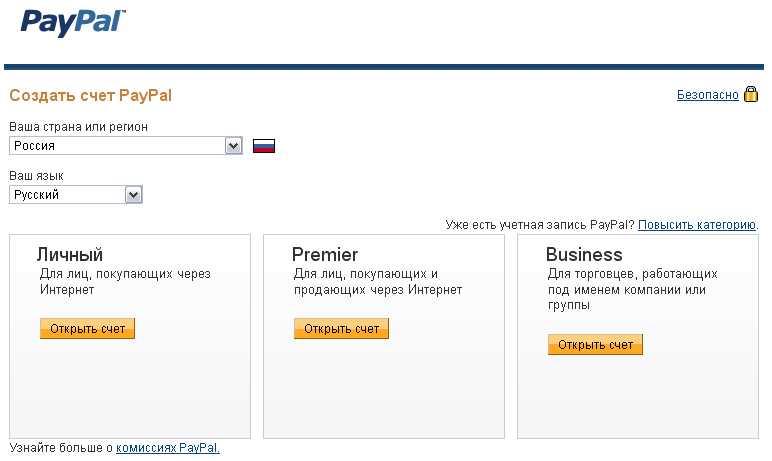This screenshot has height=461, width=772.
Task: Open the Безопасно security link
Action: coord(708,95)
